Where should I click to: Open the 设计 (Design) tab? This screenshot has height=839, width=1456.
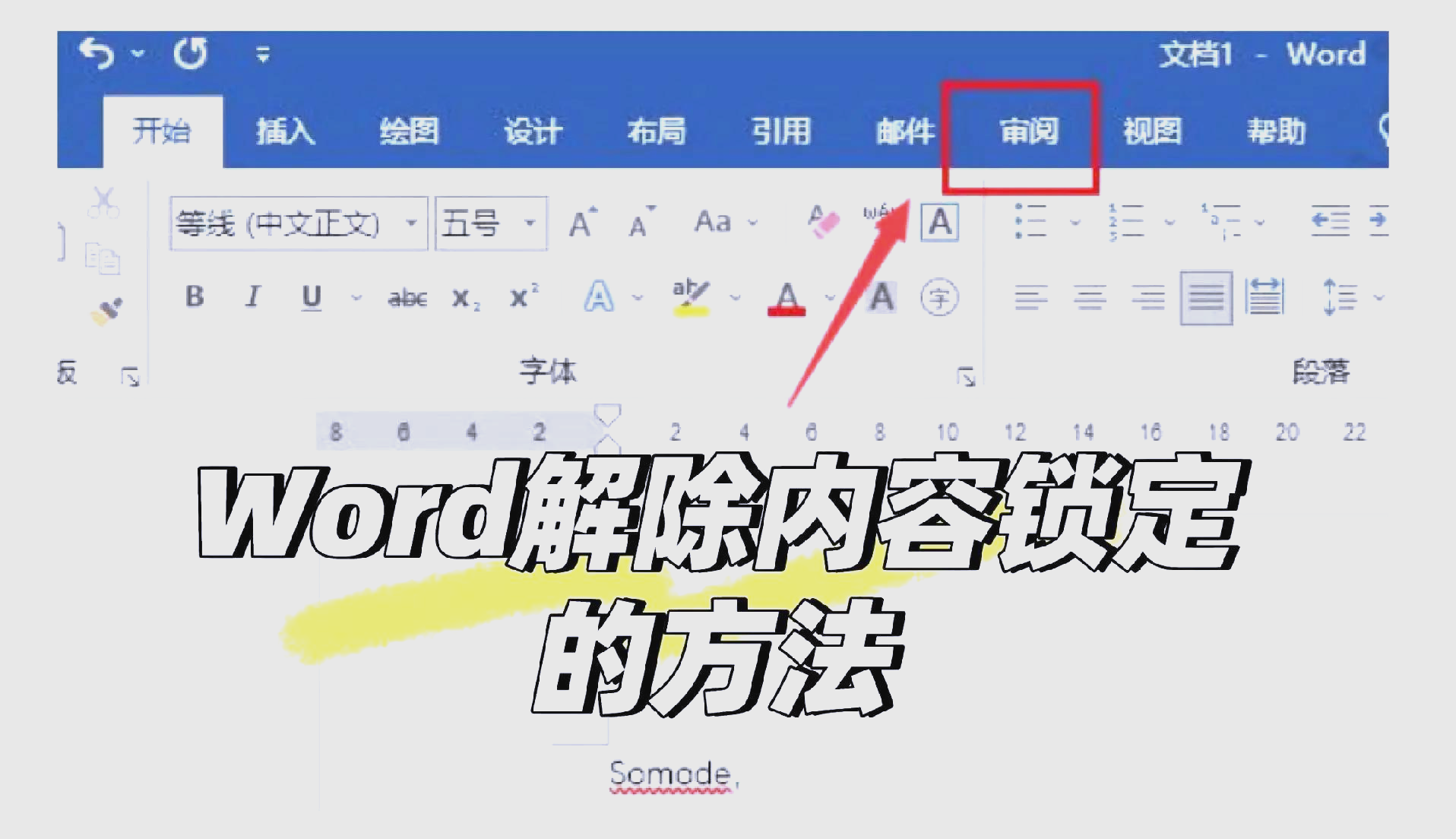click(x=533, y=131)
